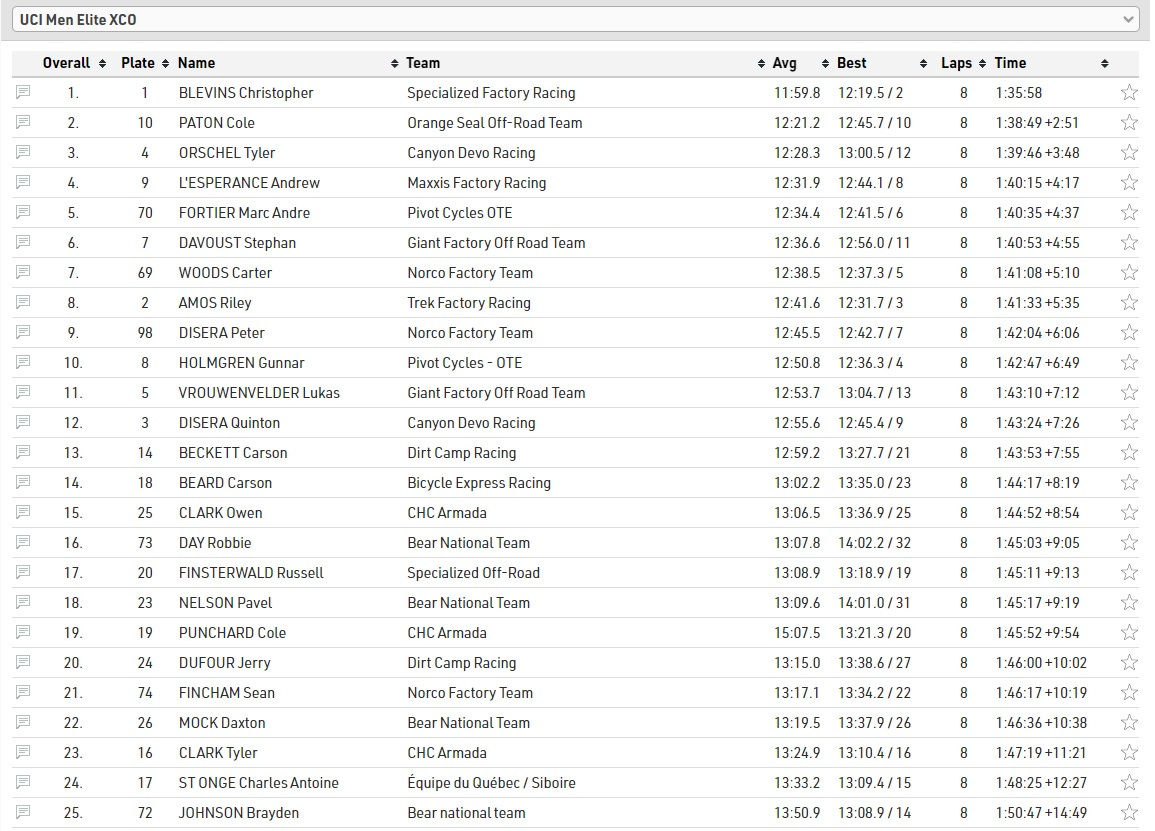Open comment icon for BEARD Carson
Screen dimensions: 1155x831
pos(24,483)
